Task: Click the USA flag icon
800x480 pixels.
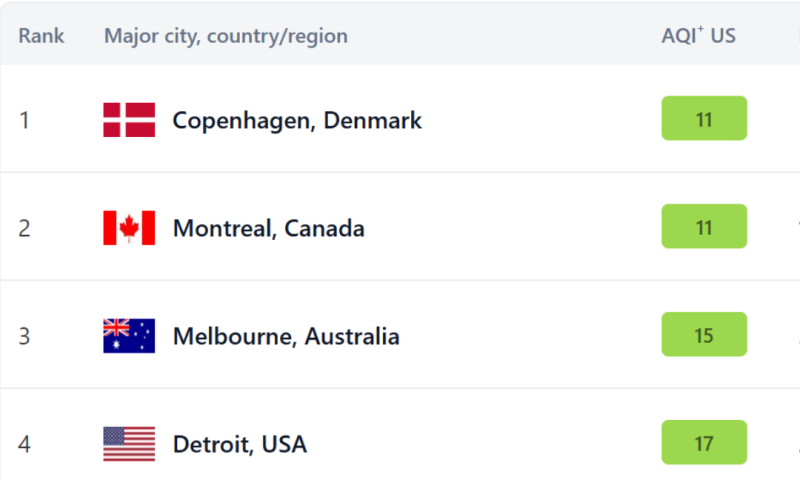Action: click(129, 444)
